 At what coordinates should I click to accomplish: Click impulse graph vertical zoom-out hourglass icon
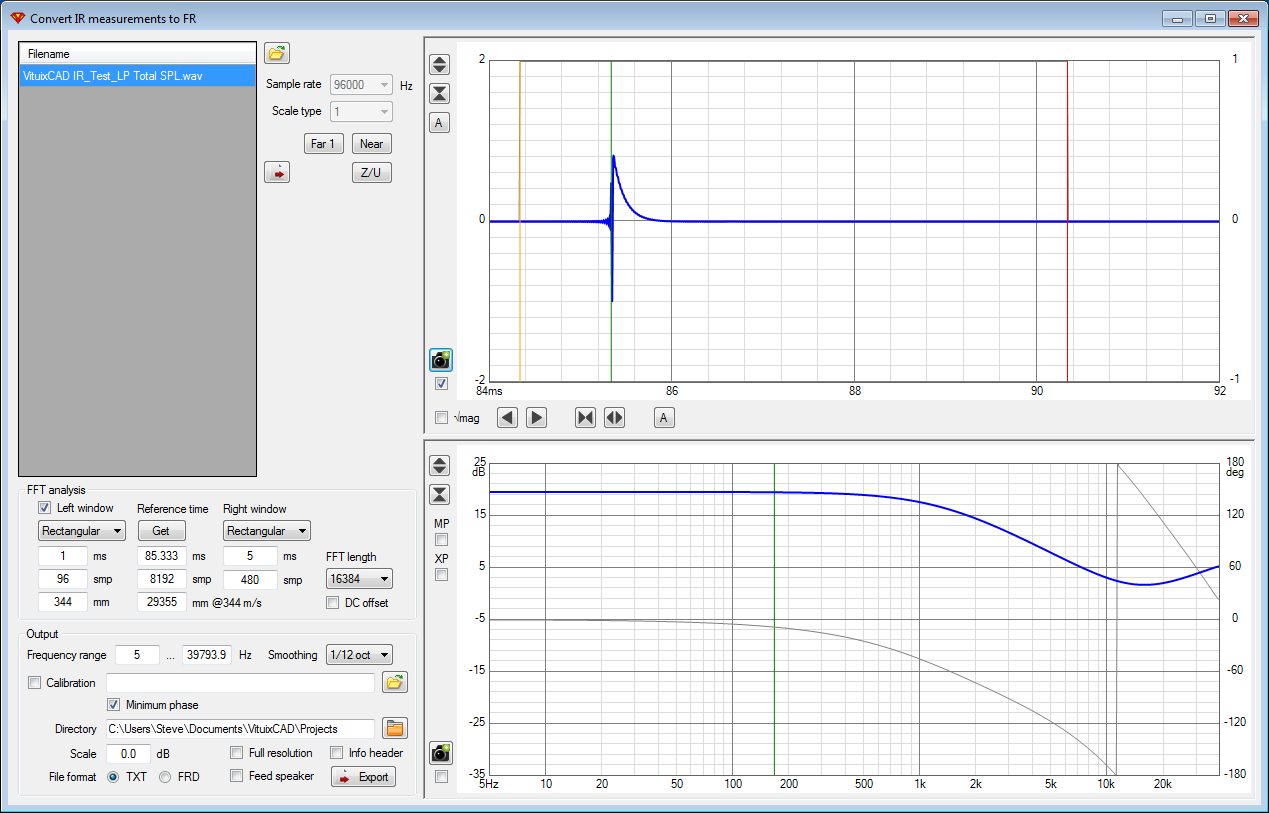click(440, 93)
